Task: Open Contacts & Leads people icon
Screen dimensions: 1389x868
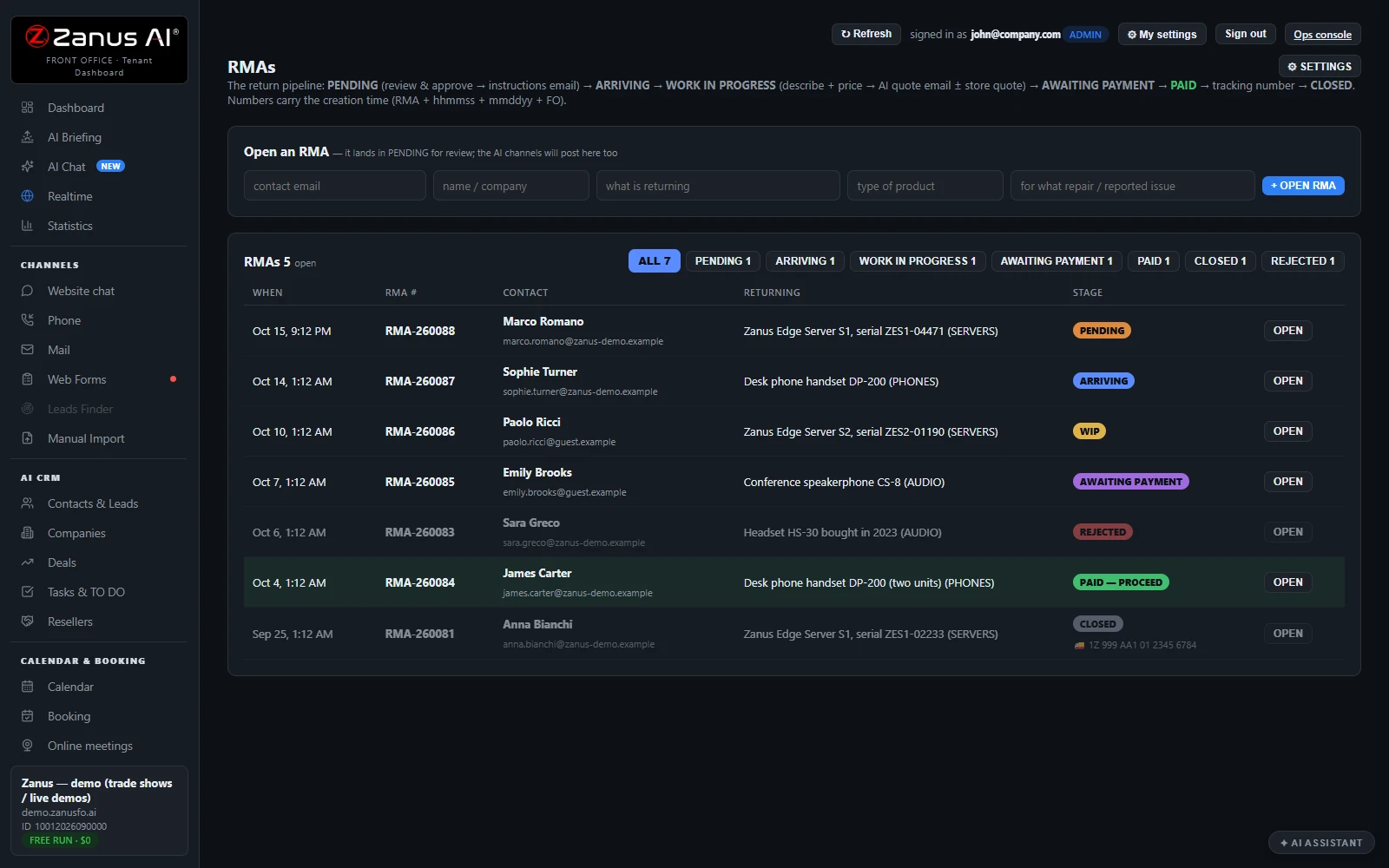Action: (x=27, y=503)
